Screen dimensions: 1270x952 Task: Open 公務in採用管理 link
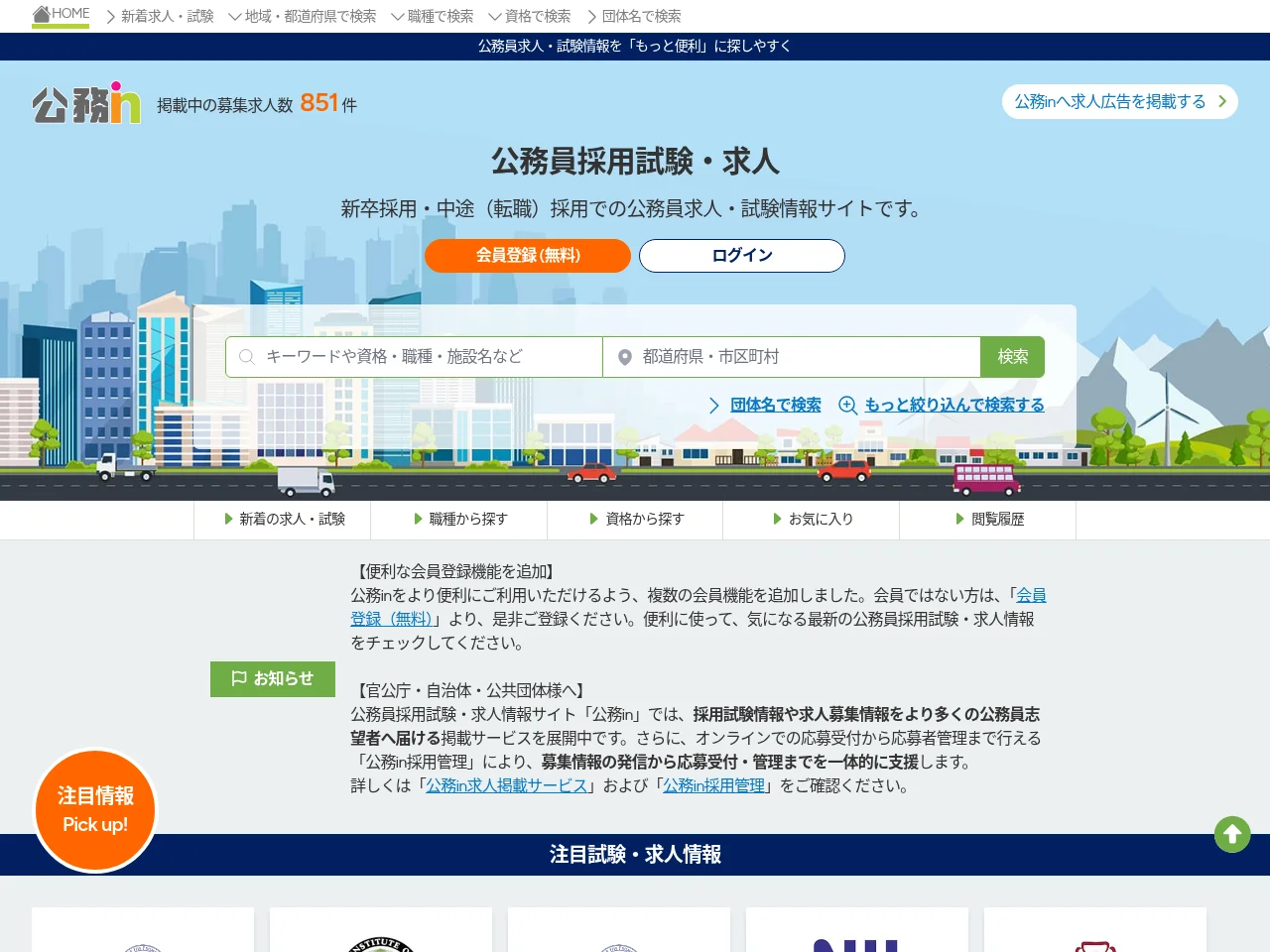click(714, 785)
